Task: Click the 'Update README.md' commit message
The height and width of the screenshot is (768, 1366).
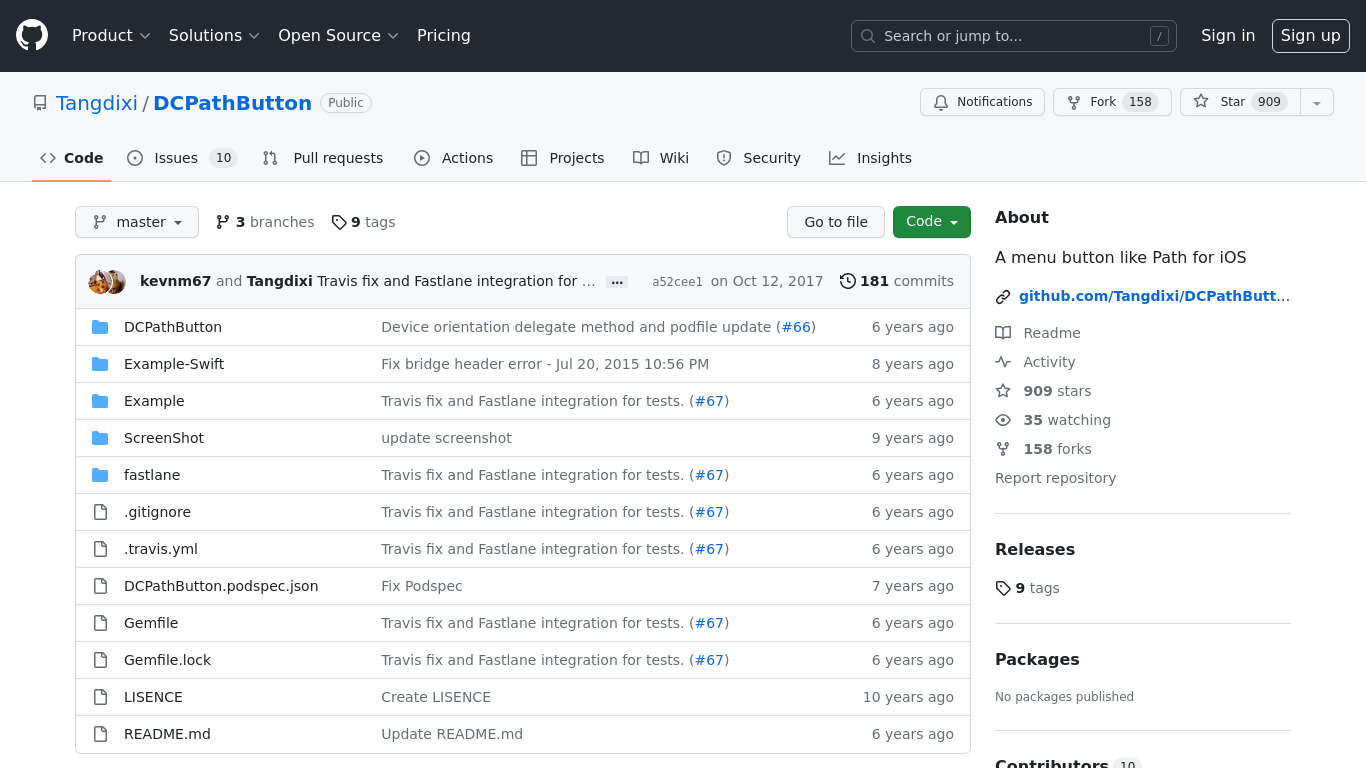Action: pyautogui.click(x=452, y=734)
